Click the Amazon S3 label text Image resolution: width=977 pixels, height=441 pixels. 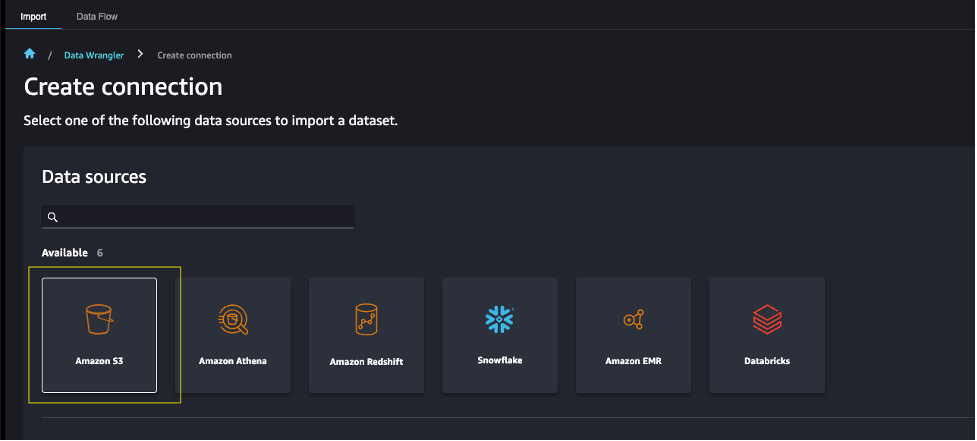coord(99,360)
